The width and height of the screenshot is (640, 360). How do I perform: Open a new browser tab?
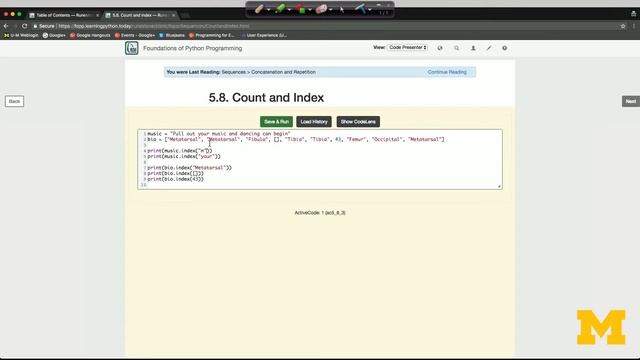tap(186, 16)
